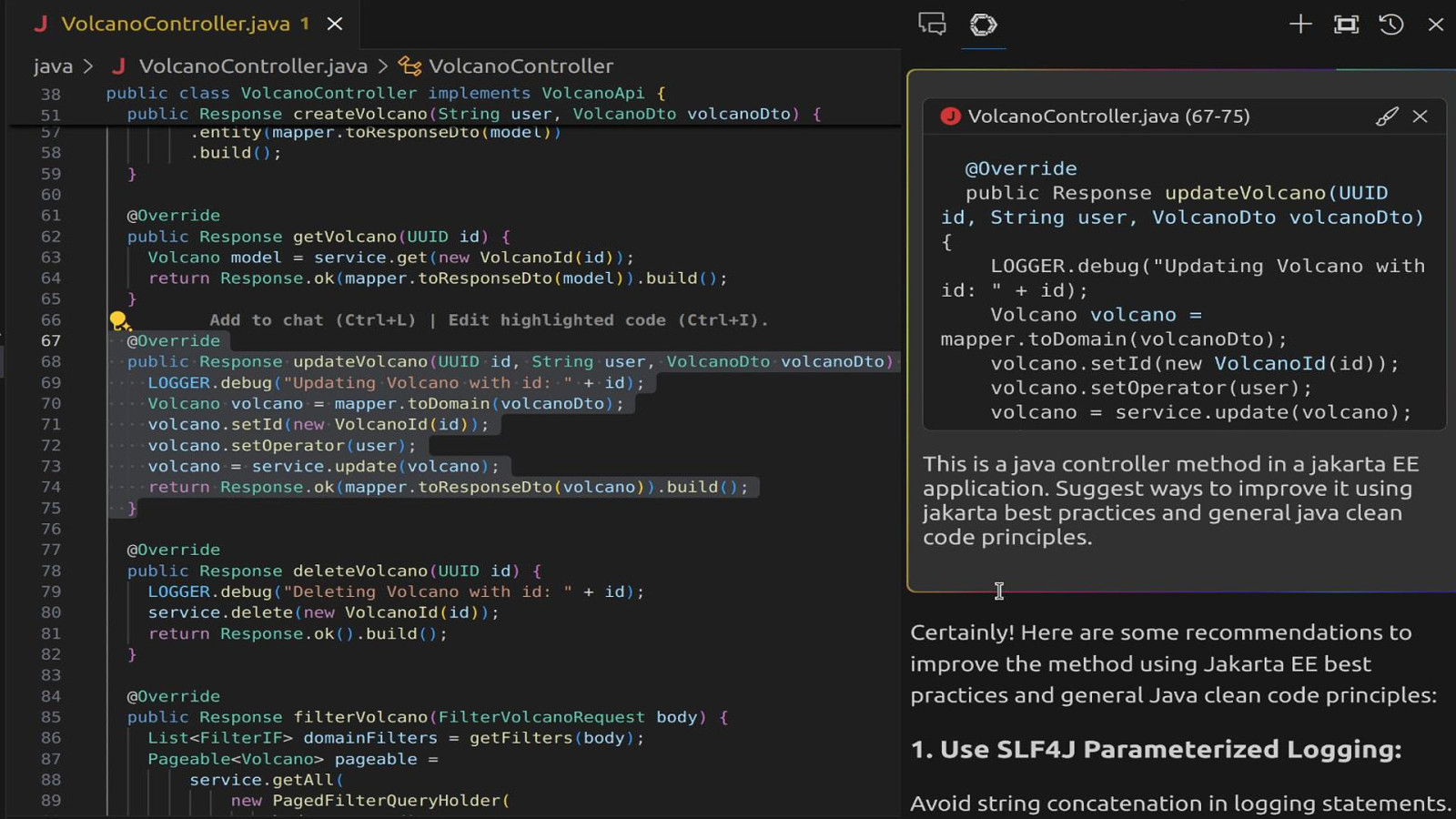Click chevron after VolcanoController.java breadcrumb

383,66
